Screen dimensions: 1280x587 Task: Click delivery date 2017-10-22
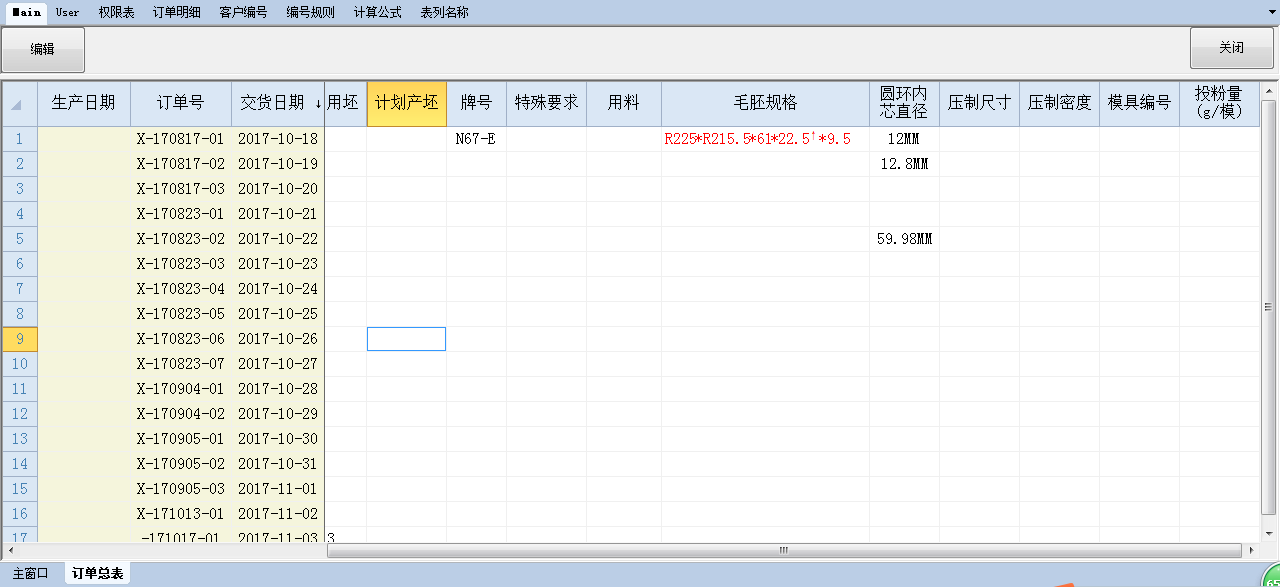pyautogui.click(x=278, y=239)
